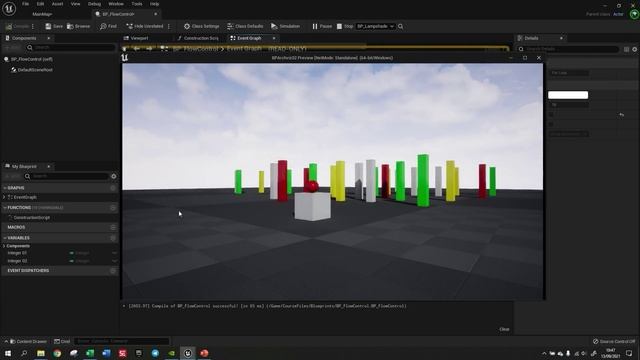This screenshot has height=360, width=640.
Task: Close the My Blueprint panel tab
Action: (49, 167)
